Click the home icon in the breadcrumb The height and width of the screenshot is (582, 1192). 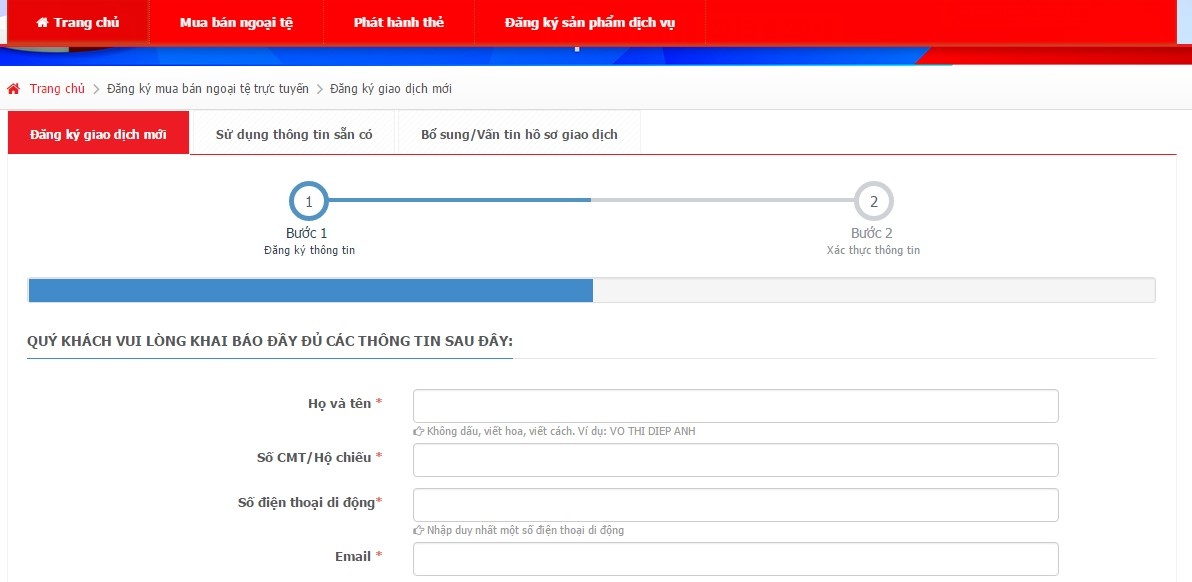(x=14, y=89)
